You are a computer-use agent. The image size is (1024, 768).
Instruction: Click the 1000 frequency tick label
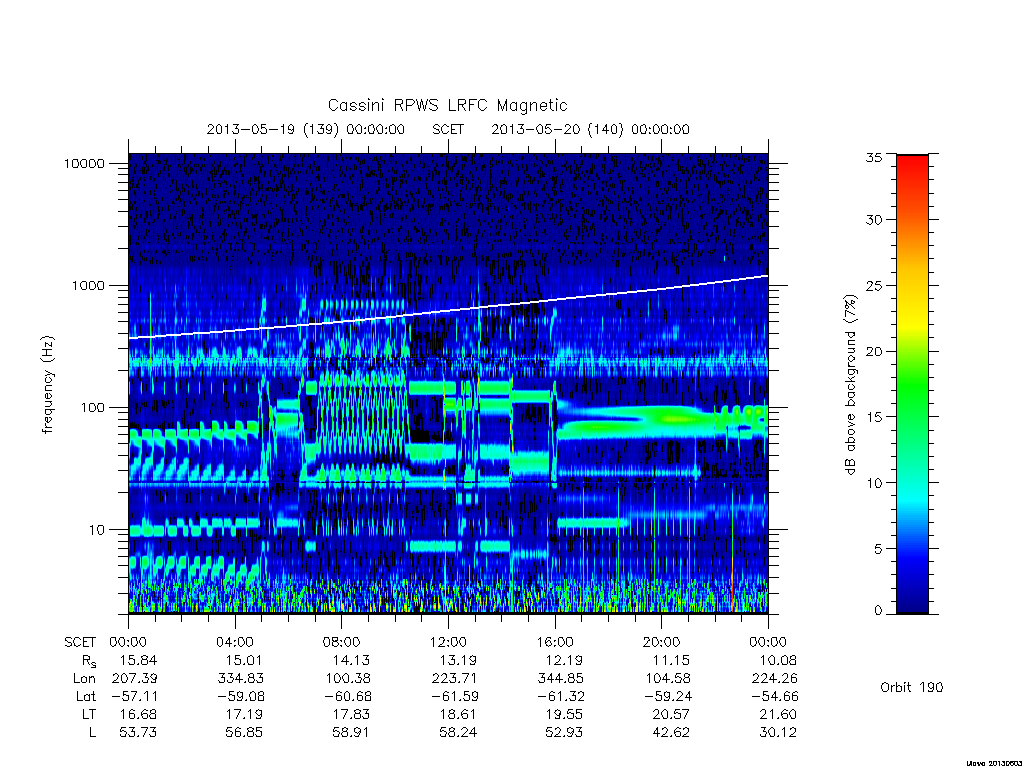[88, 286]
